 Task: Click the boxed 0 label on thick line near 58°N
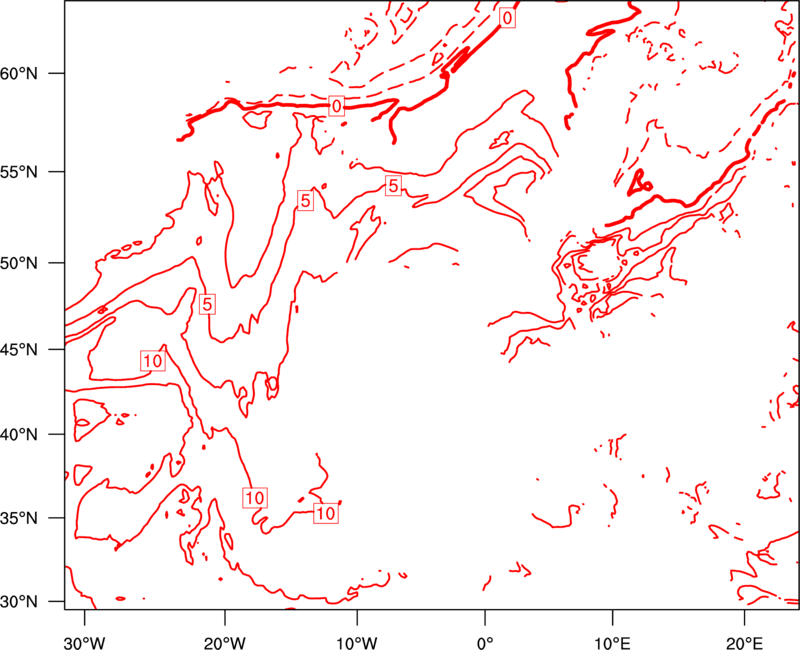coord(336,106)
